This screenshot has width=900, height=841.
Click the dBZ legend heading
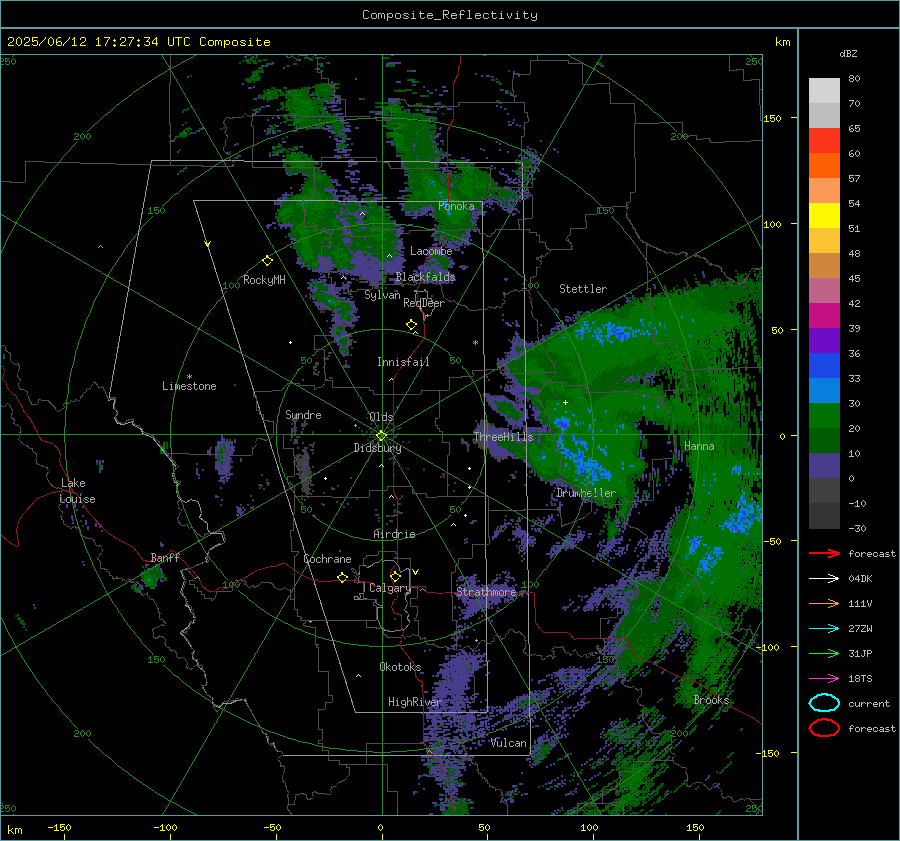point(848,53)
